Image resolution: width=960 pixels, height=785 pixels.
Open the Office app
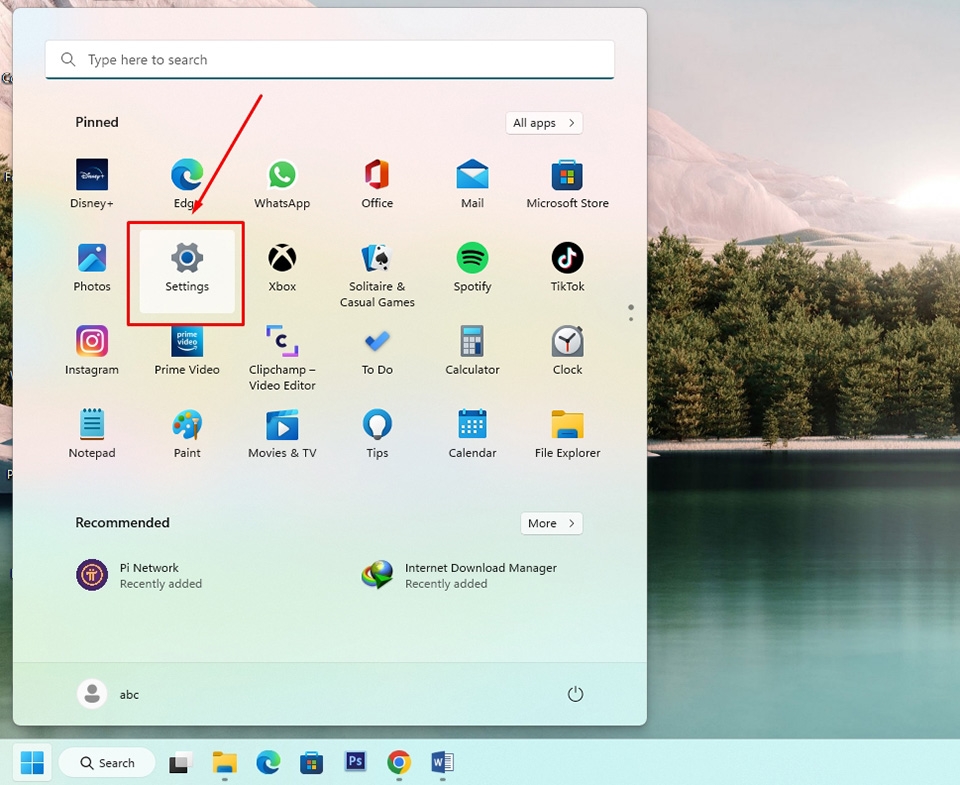(377, 184)
